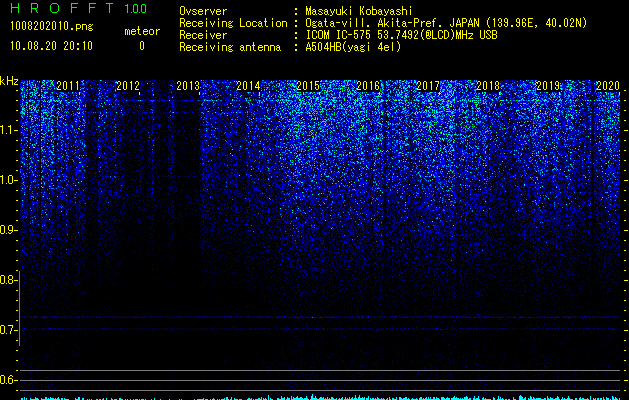This screenshot has width=629, height=400.
Task: Click the 2012 time marker
Action: click(x=128, y=86)
